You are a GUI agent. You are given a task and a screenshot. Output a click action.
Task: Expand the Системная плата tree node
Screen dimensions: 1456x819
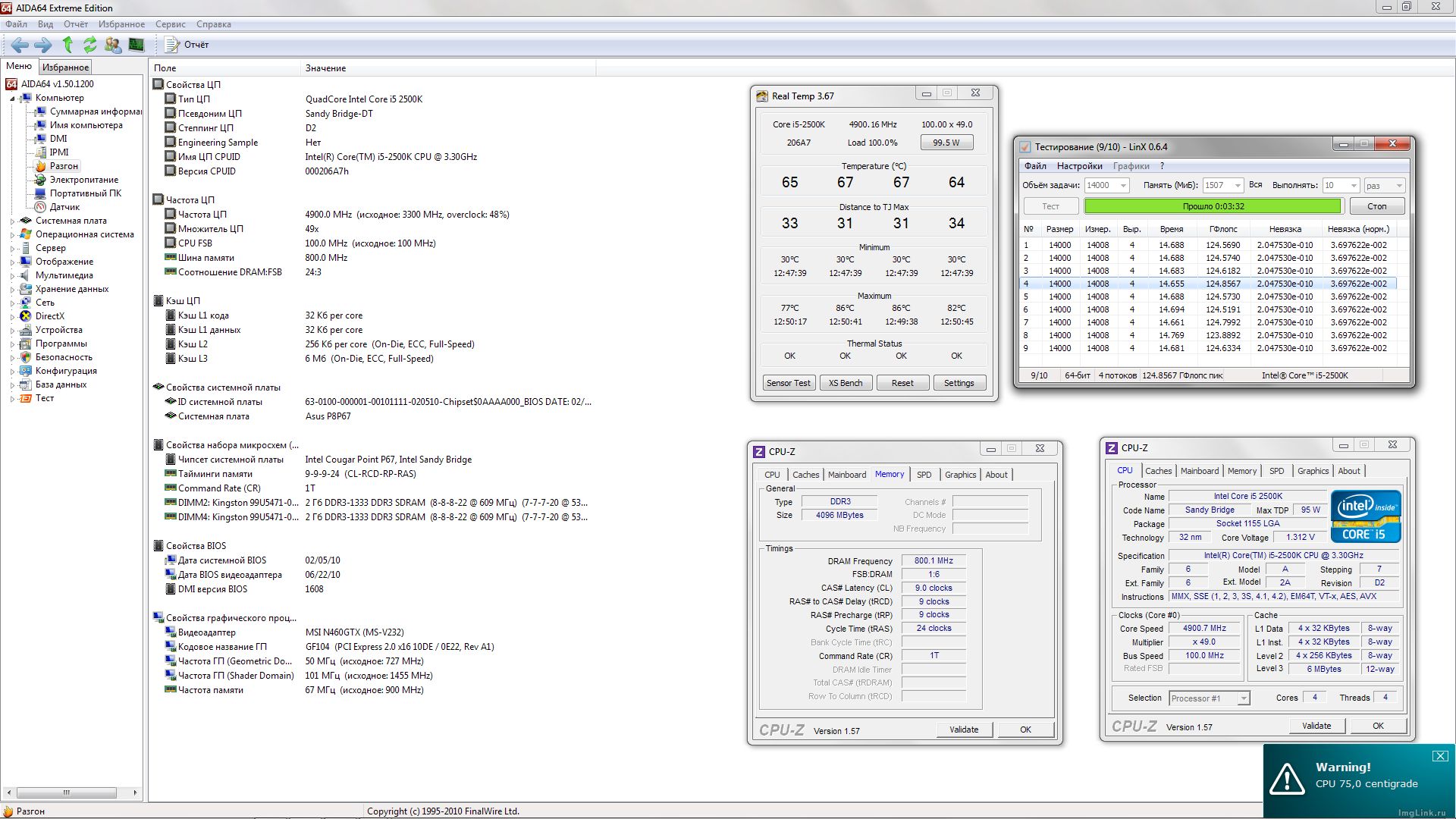point(12,221)
